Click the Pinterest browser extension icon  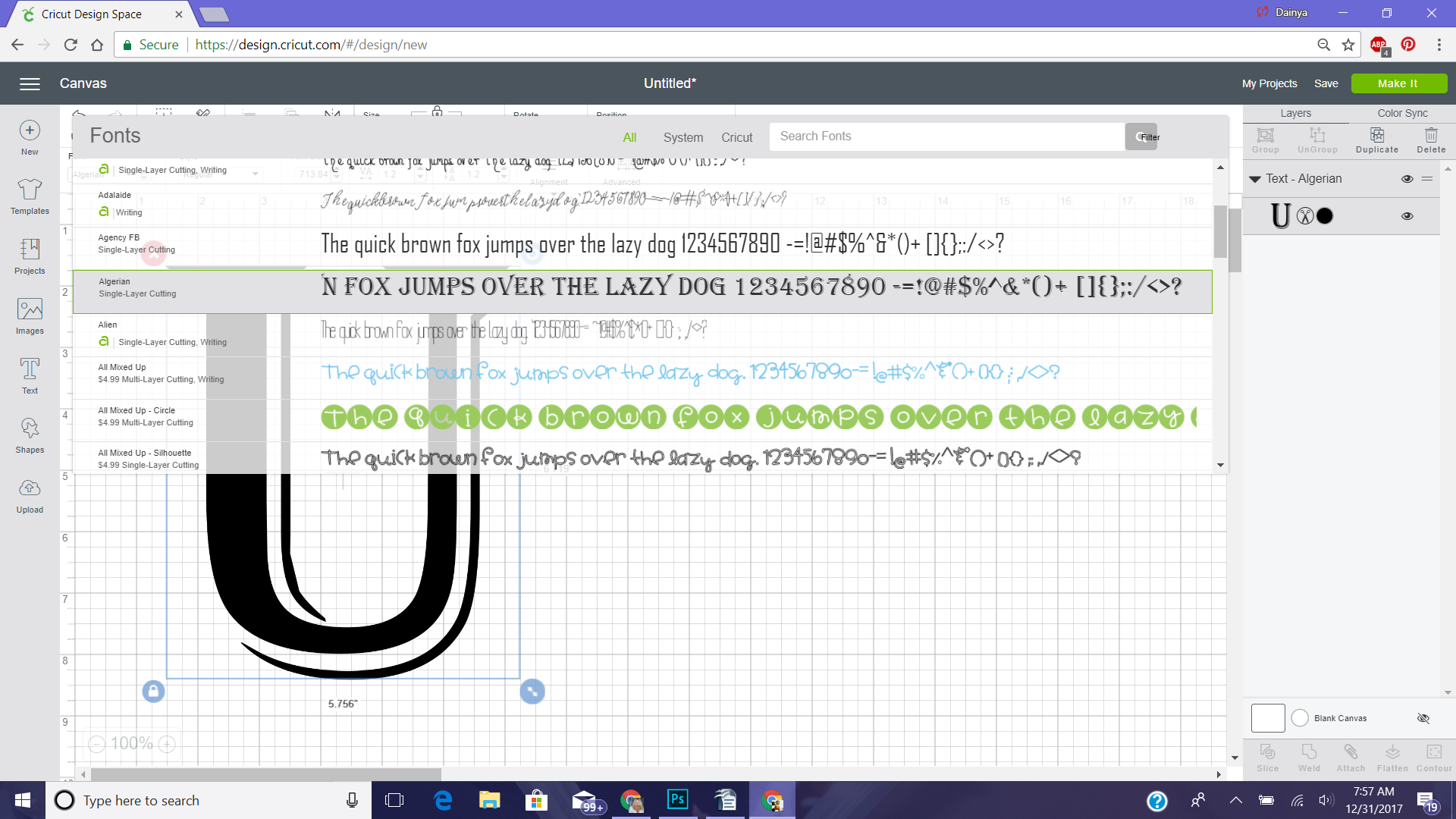point(1408,45)
